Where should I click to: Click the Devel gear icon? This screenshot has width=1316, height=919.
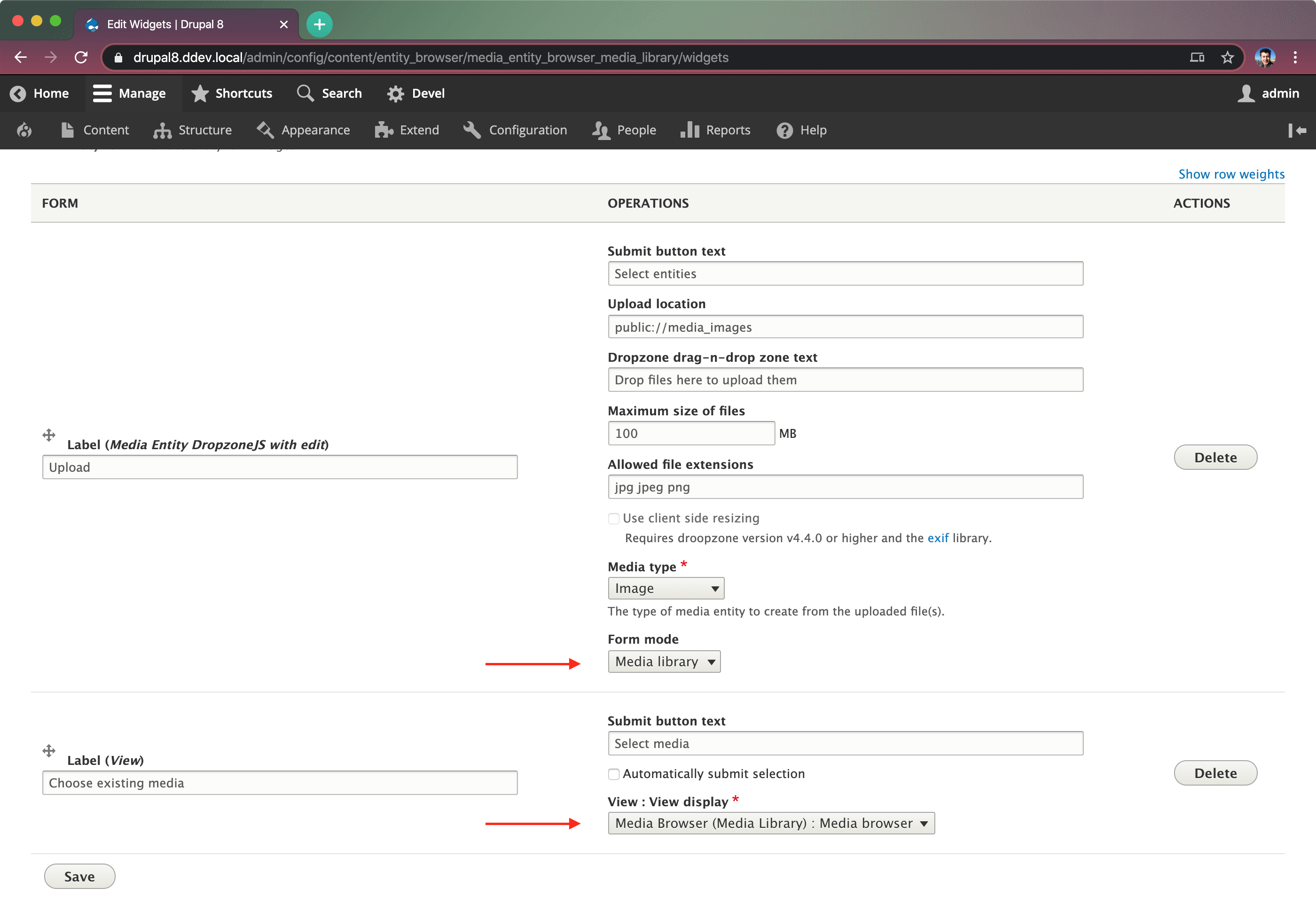tap(394, 93)
